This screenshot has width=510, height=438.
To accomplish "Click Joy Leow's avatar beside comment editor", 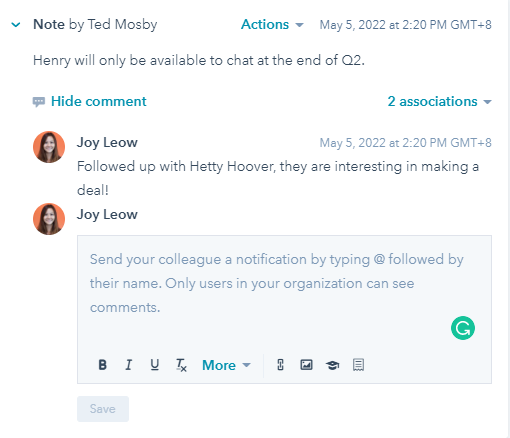I will [49, 219].
